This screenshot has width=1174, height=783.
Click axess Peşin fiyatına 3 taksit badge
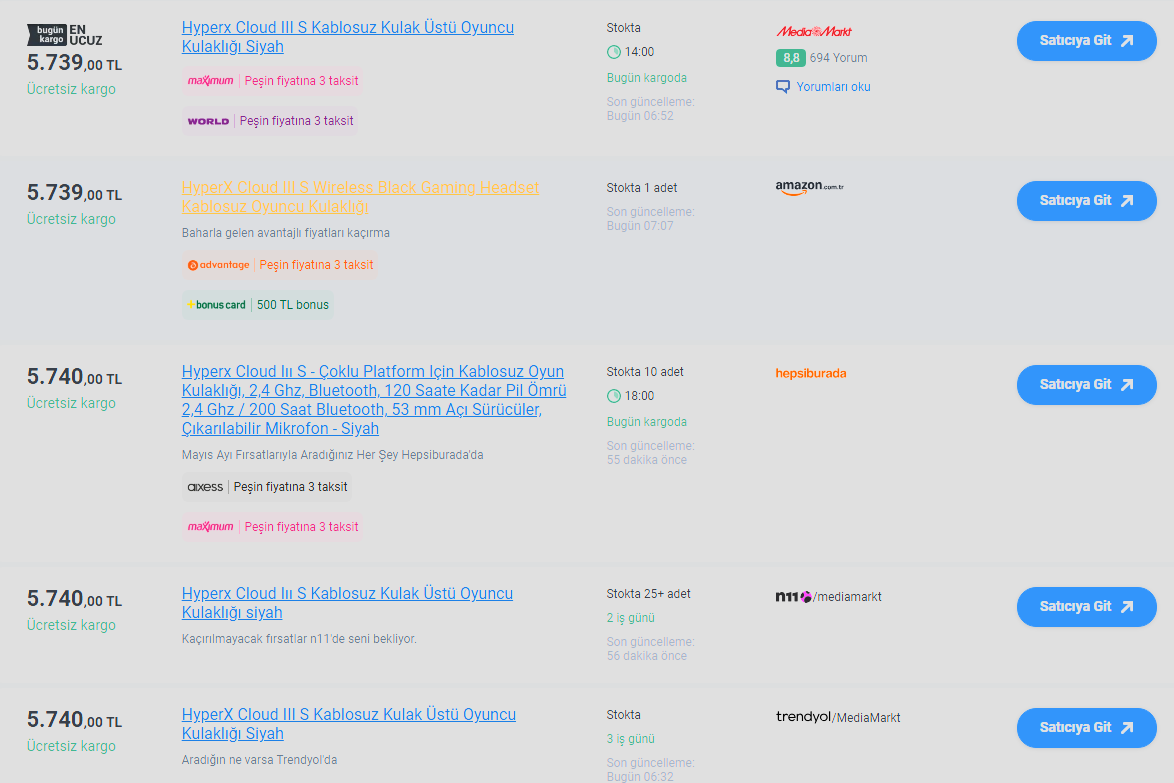tap(267, 487)
